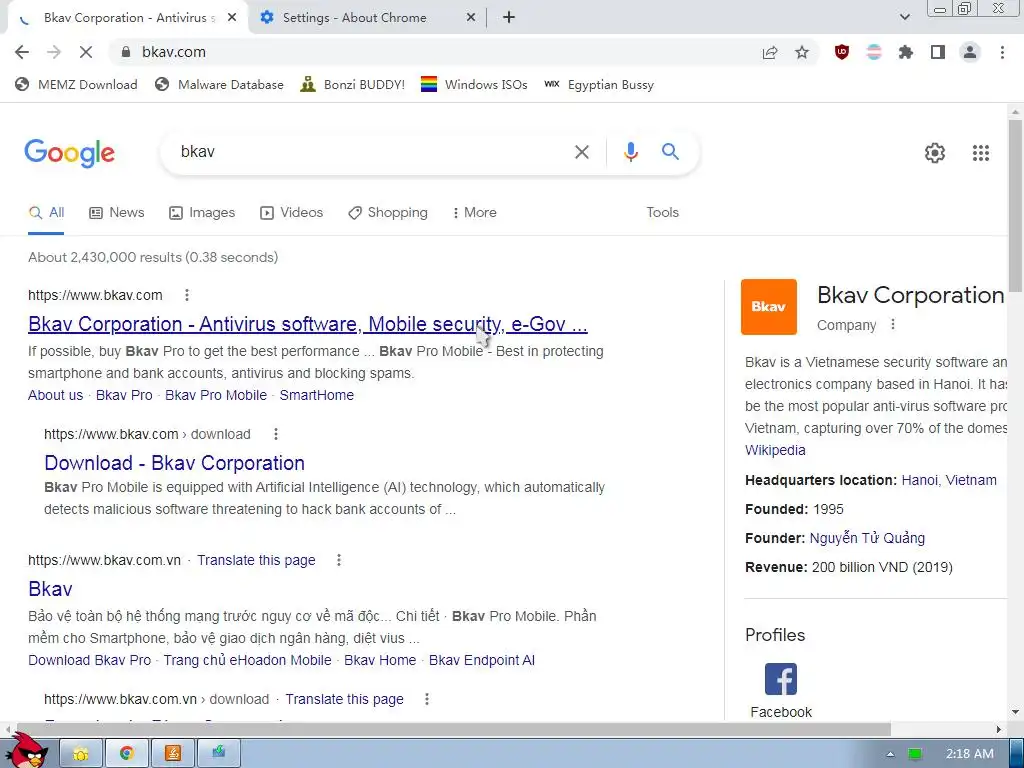Click the Google logo
Viewport: 1024px width, 768px height.
[69, 153]
